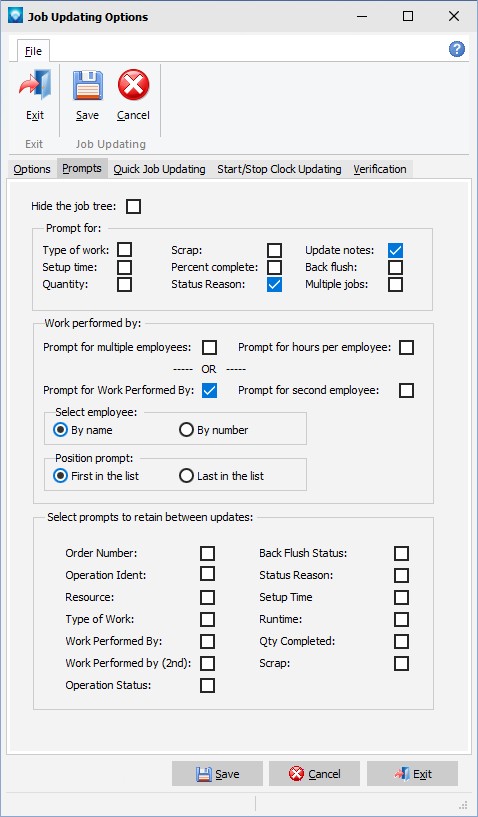Click the red Cancel ribbon icon

pyautogui.click(x=133, y=84)
